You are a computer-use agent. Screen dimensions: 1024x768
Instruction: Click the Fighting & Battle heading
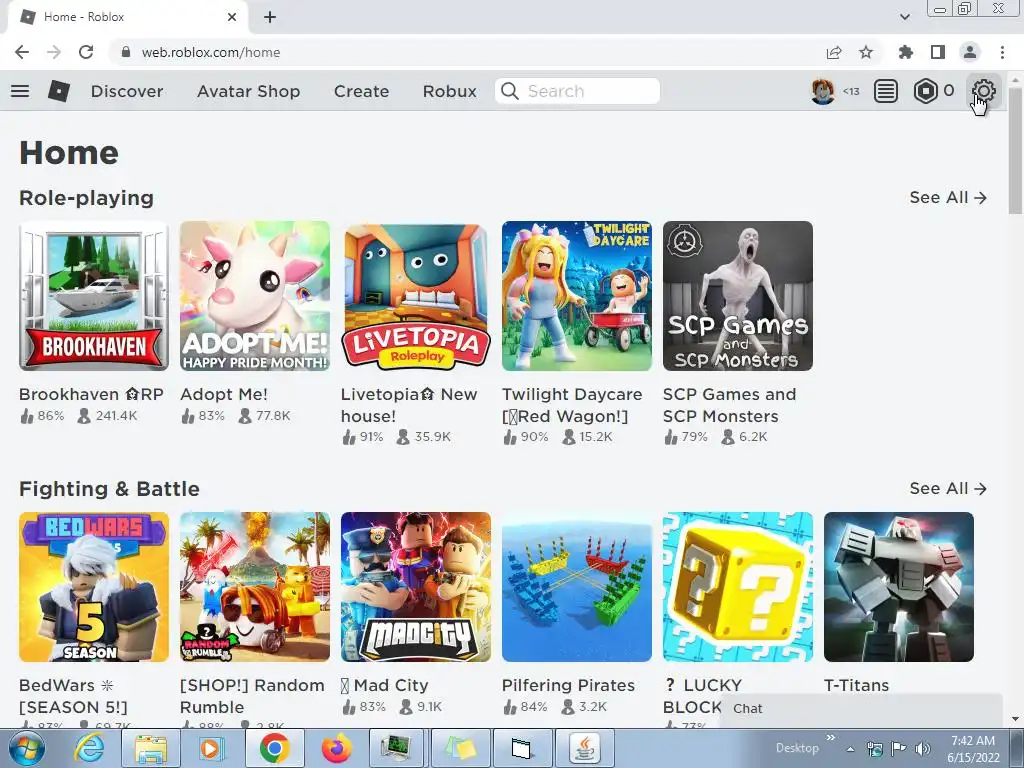[x=109, y=488]
